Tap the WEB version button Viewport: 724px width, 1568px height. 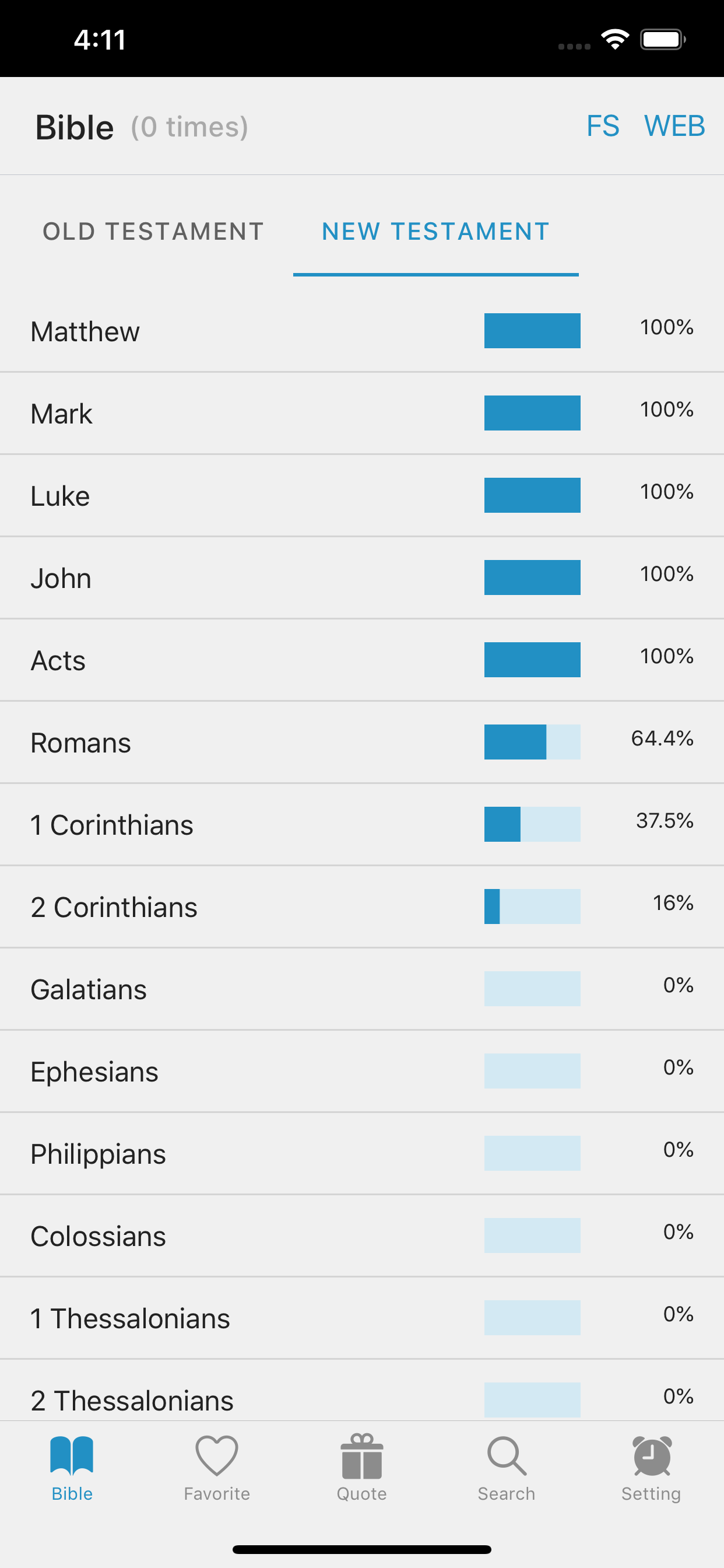tap(674, 126)
